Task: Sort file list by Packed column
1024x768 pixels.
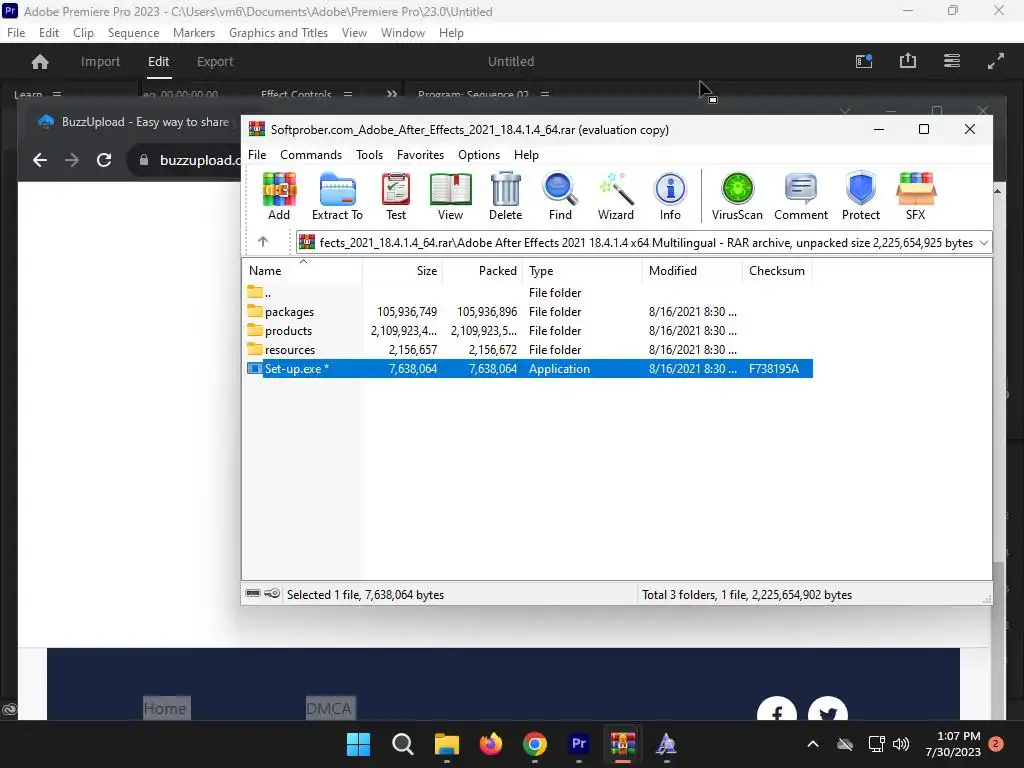Action: coord(483,270)
